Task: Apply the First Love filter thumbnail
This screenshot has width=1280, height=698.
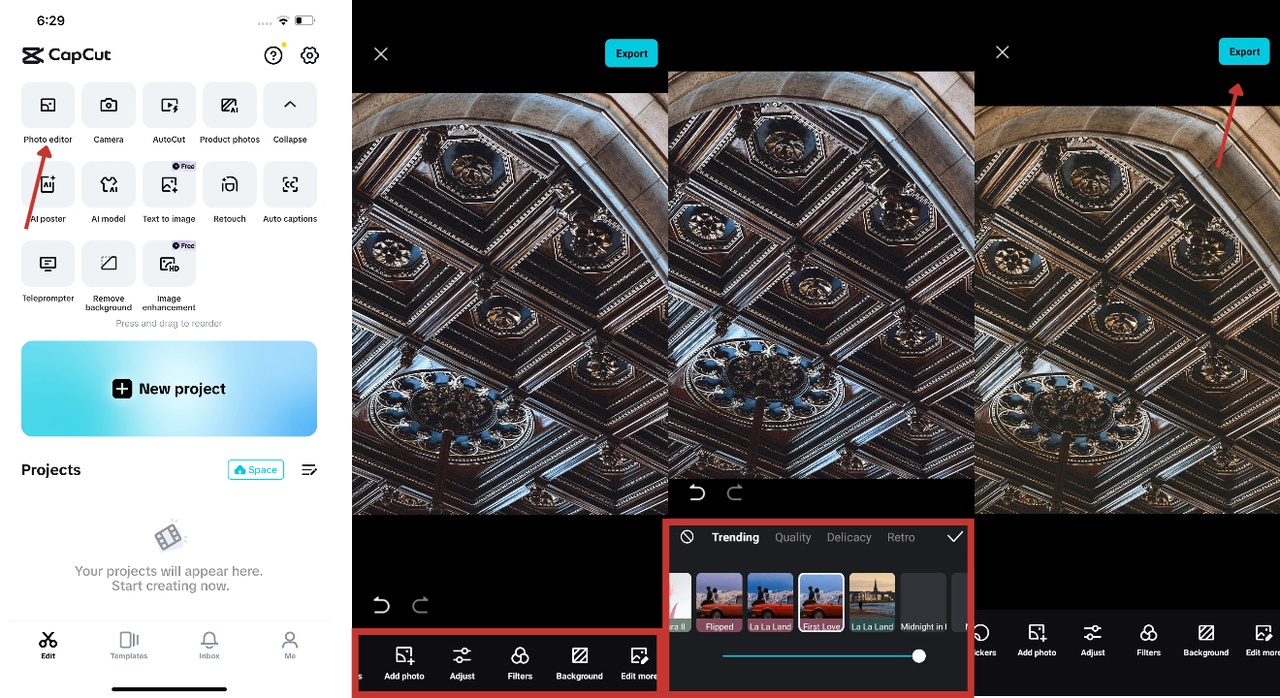Action: point(821,602)
